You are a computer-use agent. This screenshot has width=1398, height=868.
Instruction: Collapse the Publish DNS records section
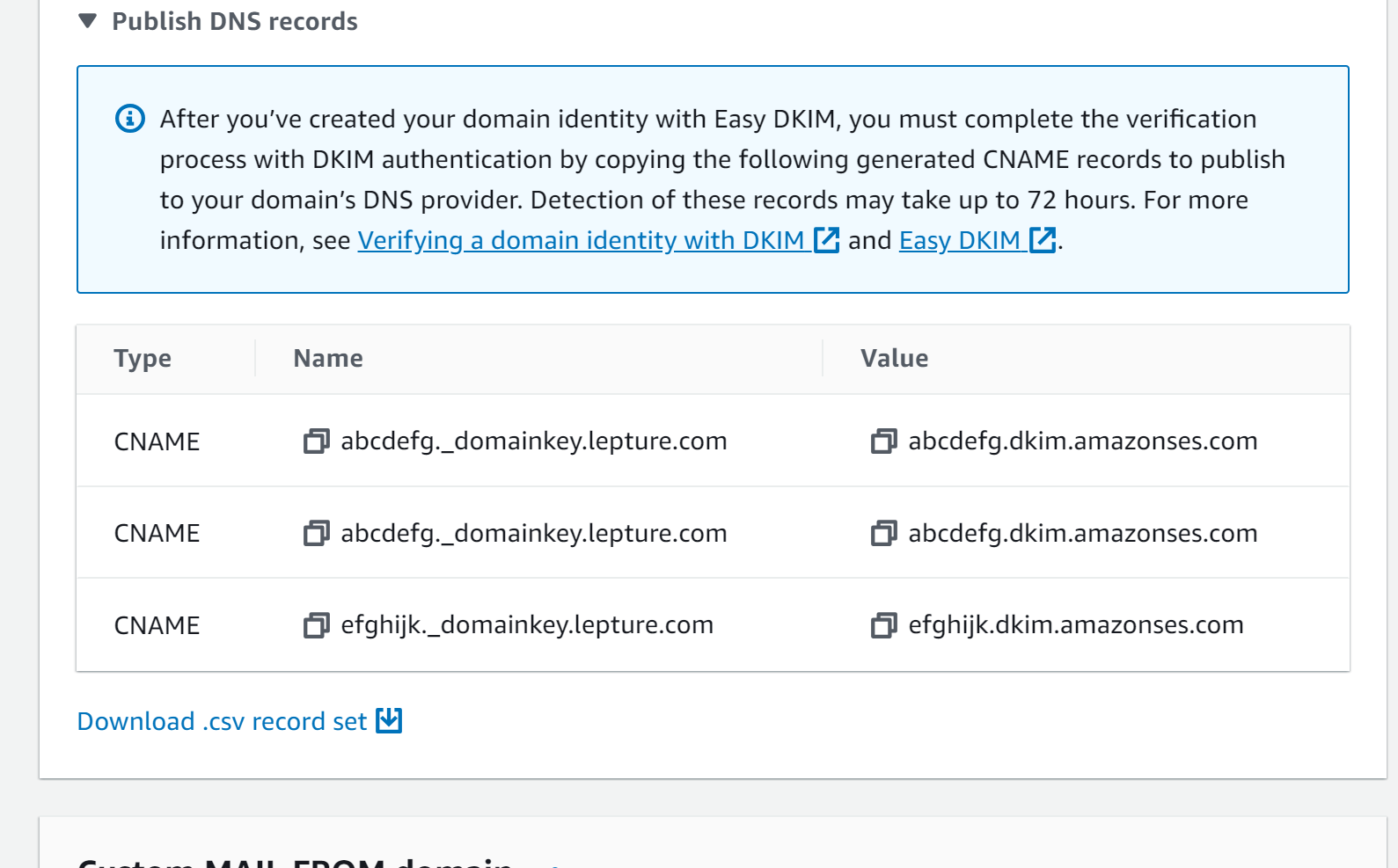coord(87,21)
